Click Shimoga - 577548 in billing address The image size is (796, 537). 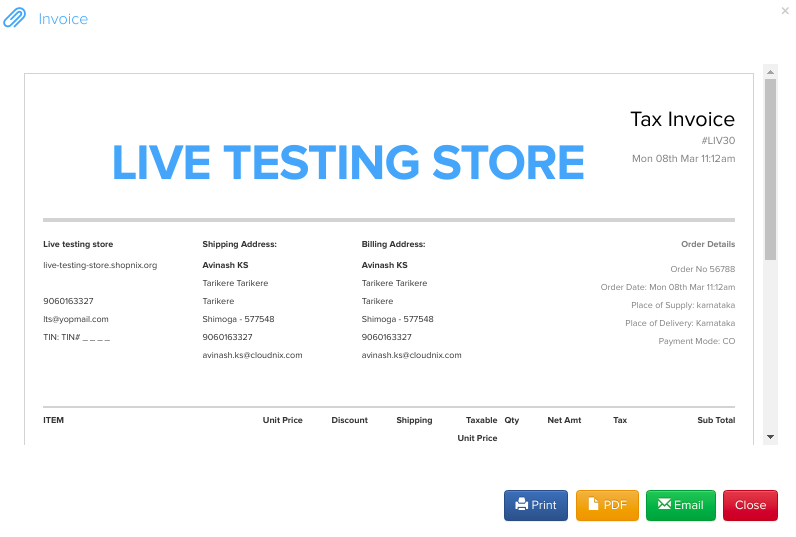397,319
